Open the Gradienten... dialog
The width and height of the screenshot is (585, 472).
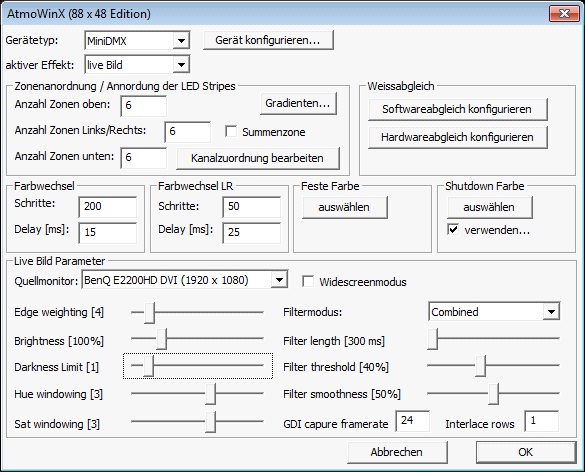298,103
